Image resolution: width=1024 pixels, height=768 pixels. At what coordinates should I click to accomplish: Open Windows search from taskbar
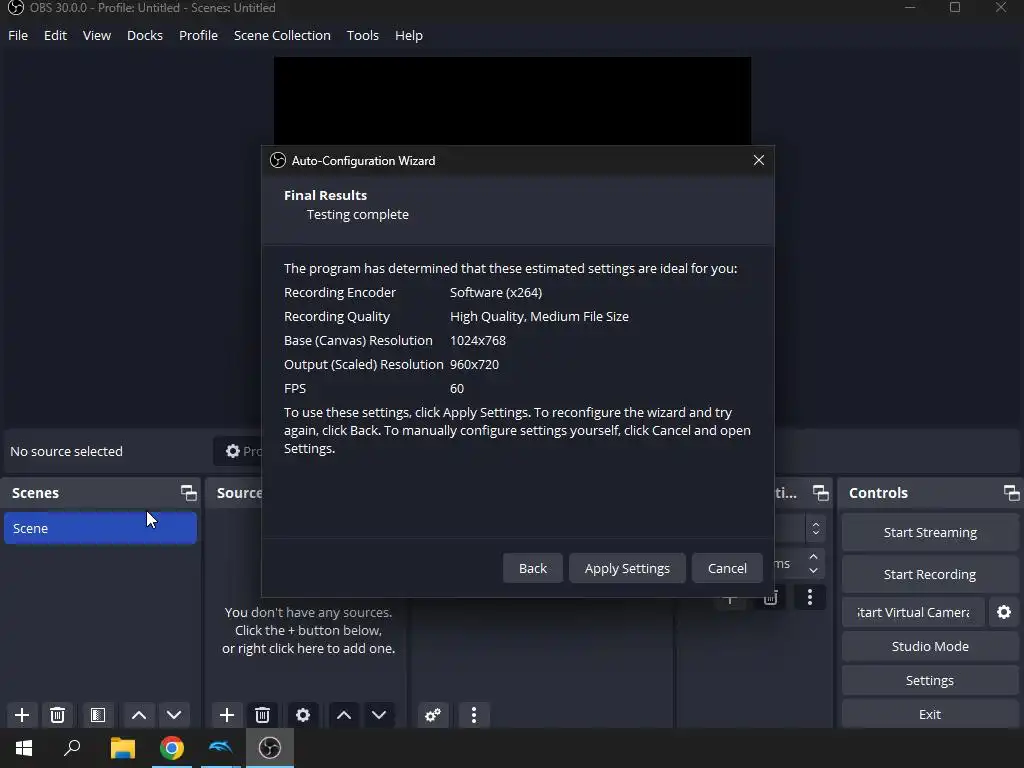pos(72,748)
